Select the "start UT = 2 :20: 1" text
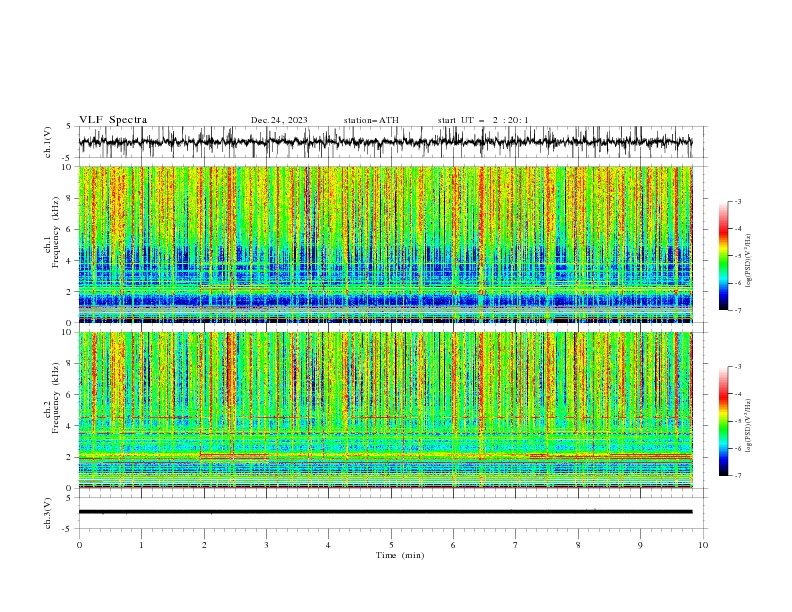This screenshot has width=792, height=612. [483, 120]
